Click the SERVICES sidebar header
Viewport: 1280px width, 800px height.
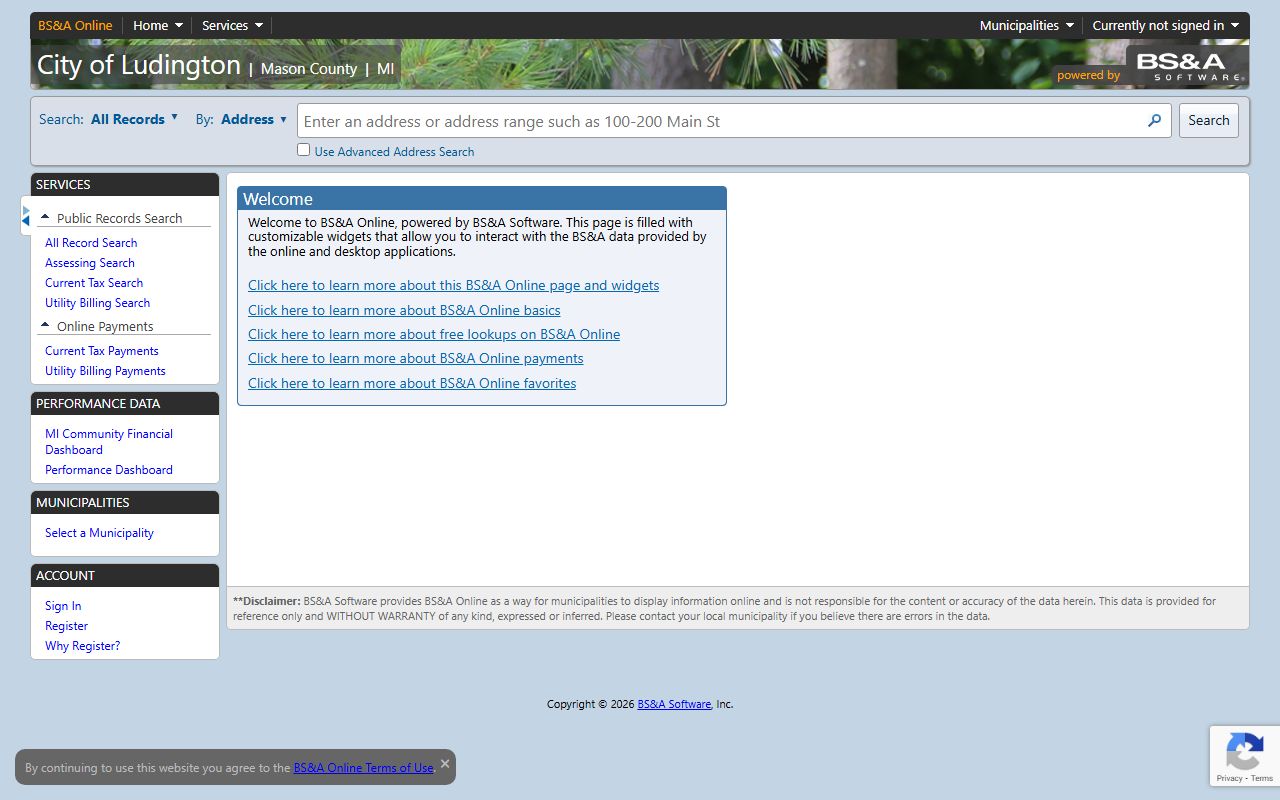click(x=125, y=185)
